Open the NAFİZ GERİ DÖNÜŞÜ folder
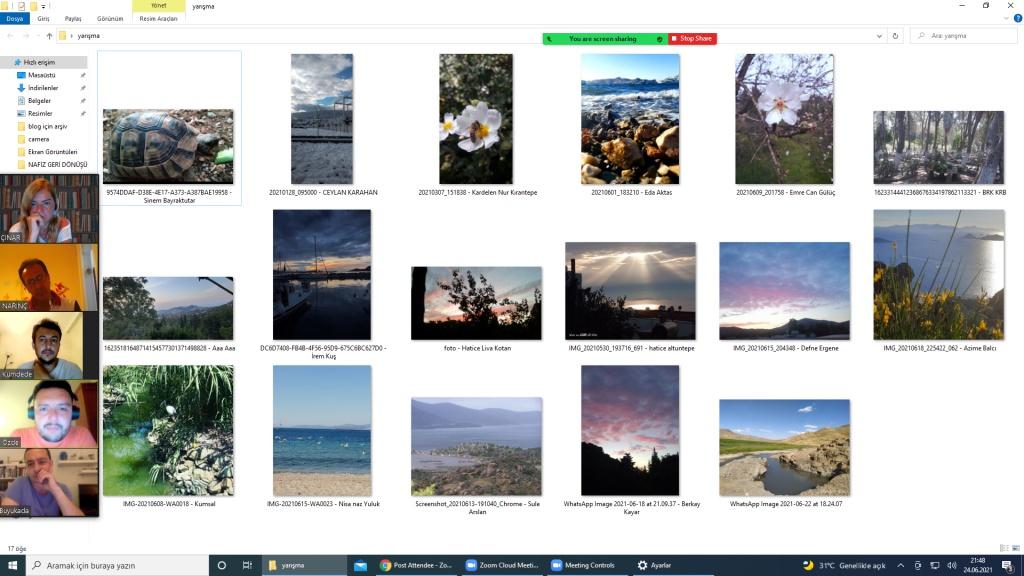1024x576 pixels. point(58,164)
